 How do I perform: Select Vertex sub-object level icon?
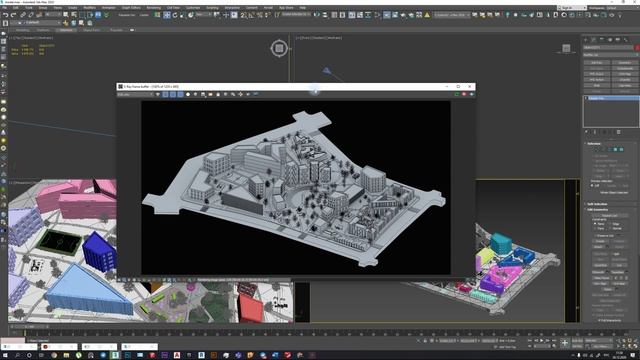(596, 150)
